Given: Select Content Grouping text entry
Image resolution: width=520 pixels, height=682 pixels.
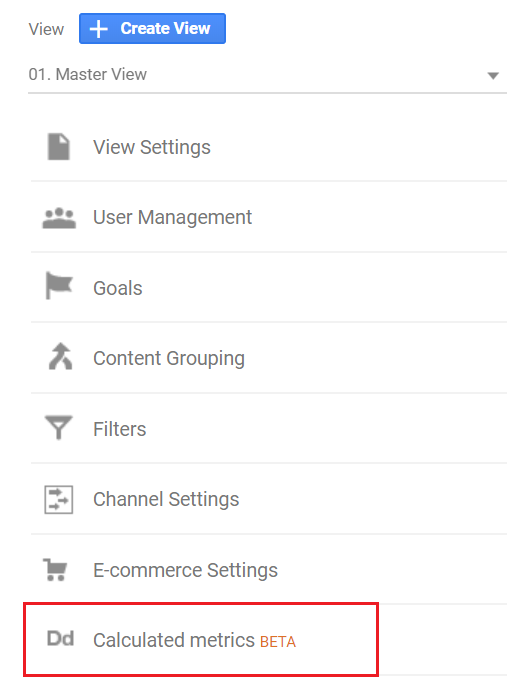Looking at the screenshot, I should click(169, 359).
